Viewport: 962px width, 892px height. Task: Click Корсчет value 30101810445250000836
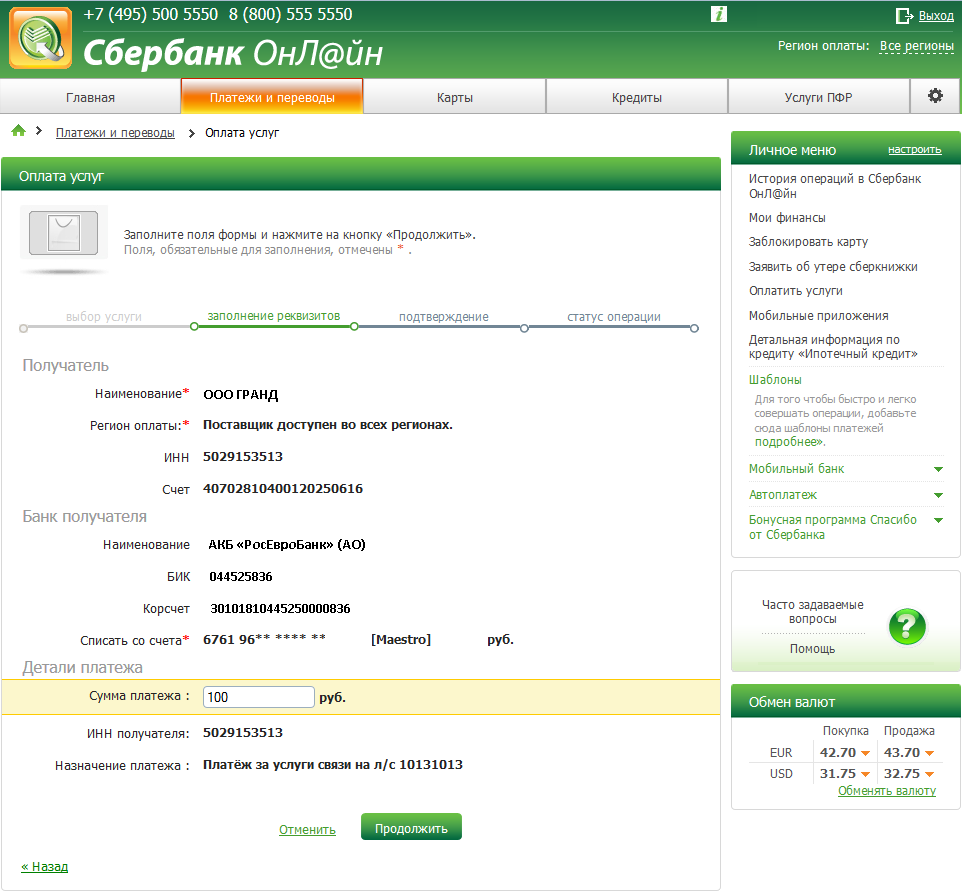(280, 609)
